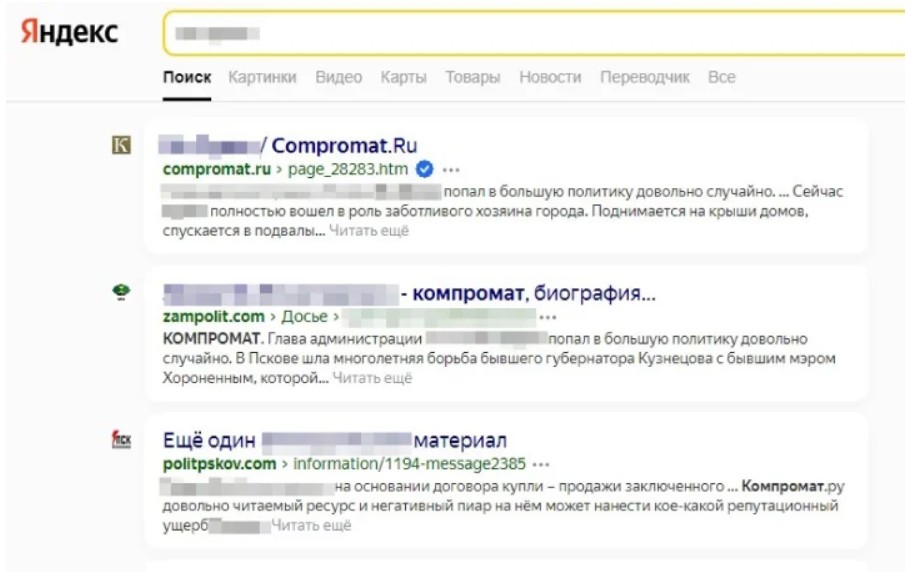This screenshot has width=913, height=572.
Task: Open the Карты tab
Action: point(404,77)
